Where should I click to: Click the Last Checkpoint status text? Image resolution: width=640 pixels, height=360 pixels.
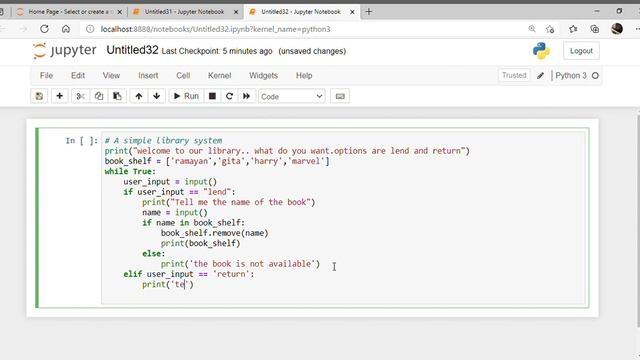[x=217, y=51]
